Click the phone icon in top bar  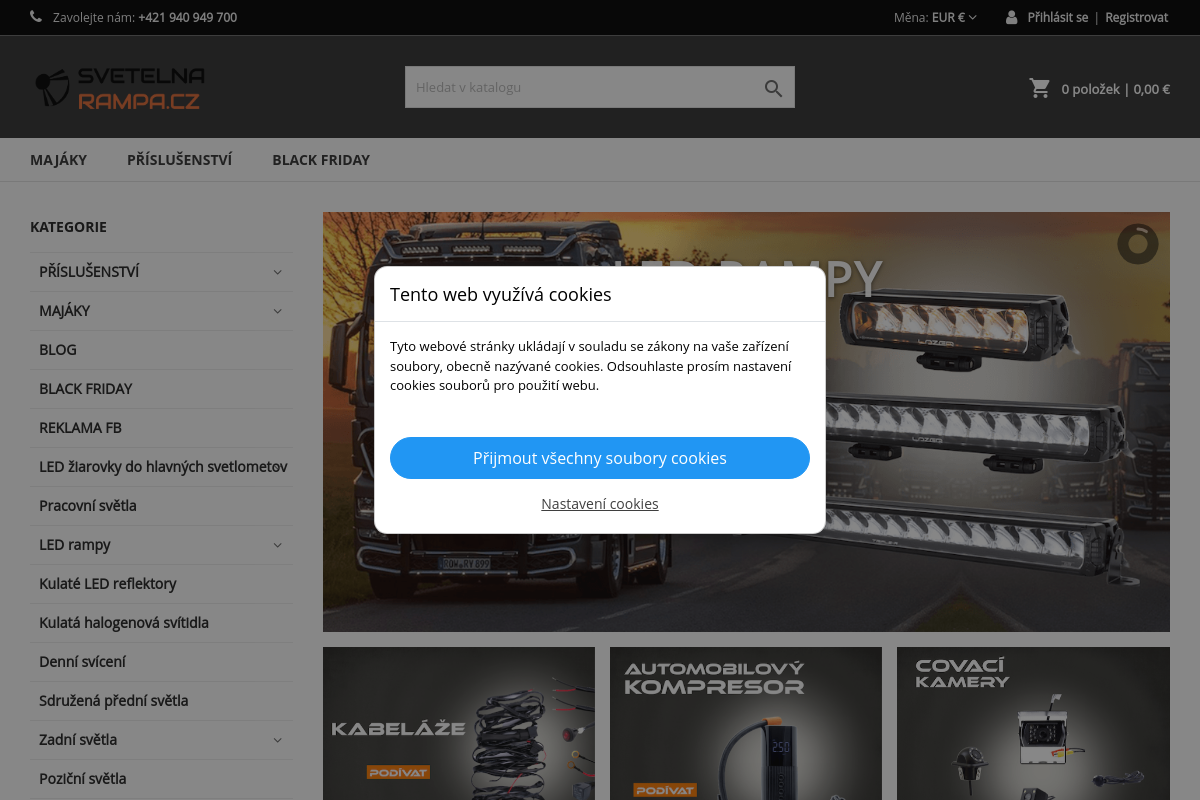coord(36,17)
